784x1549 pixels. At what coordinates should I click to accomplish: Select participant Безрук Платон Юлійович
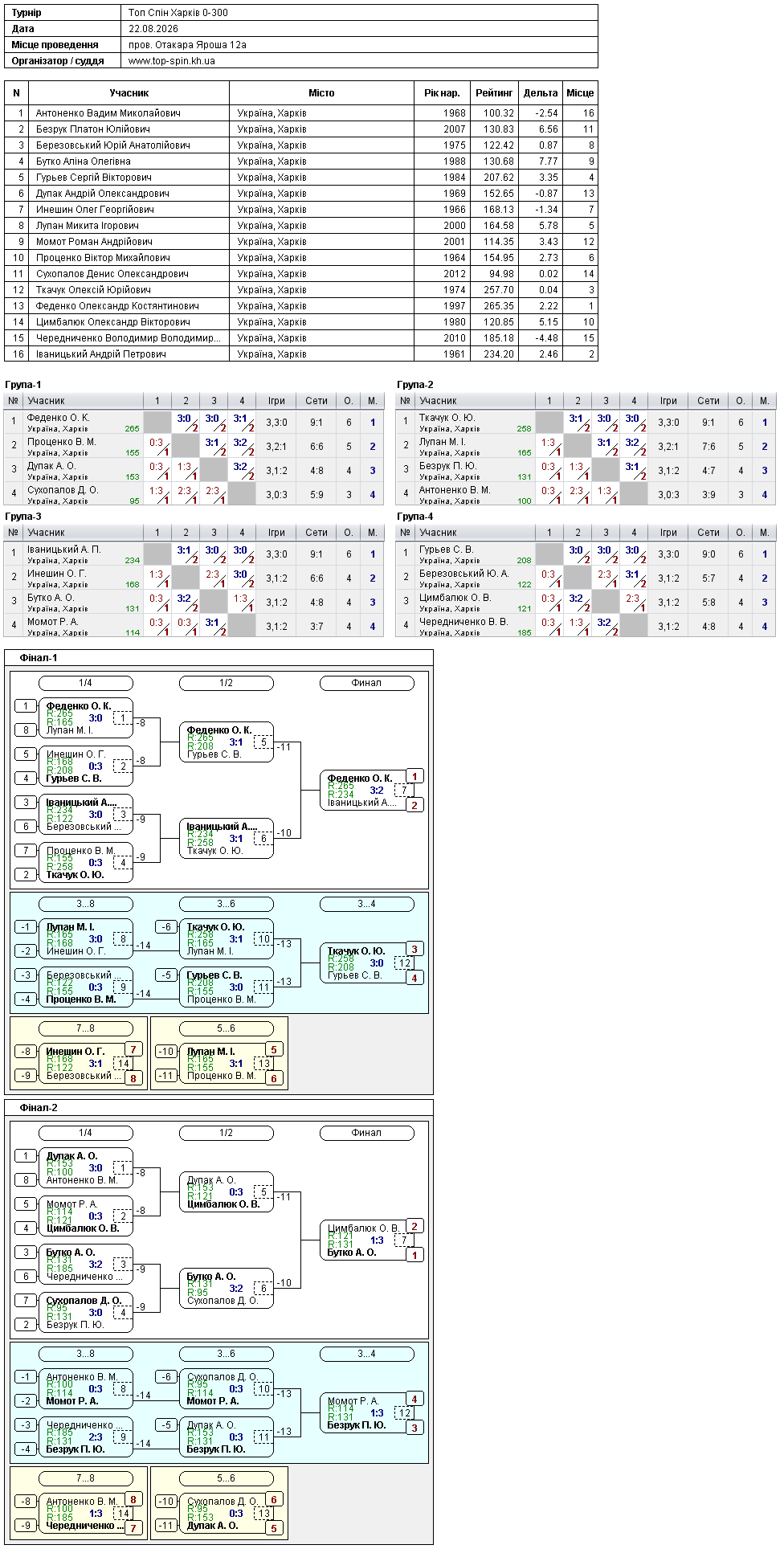pyautogui.click(x=93, y=129)
